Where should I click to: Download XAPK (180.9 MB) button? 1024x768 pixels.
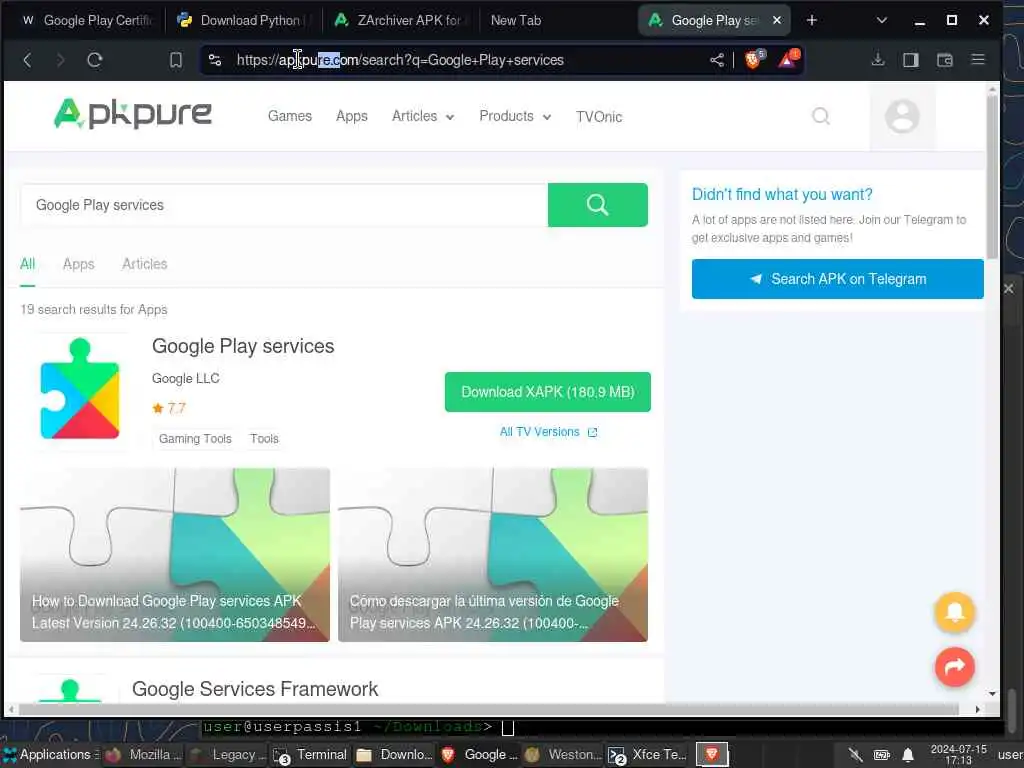coord(547,392)
